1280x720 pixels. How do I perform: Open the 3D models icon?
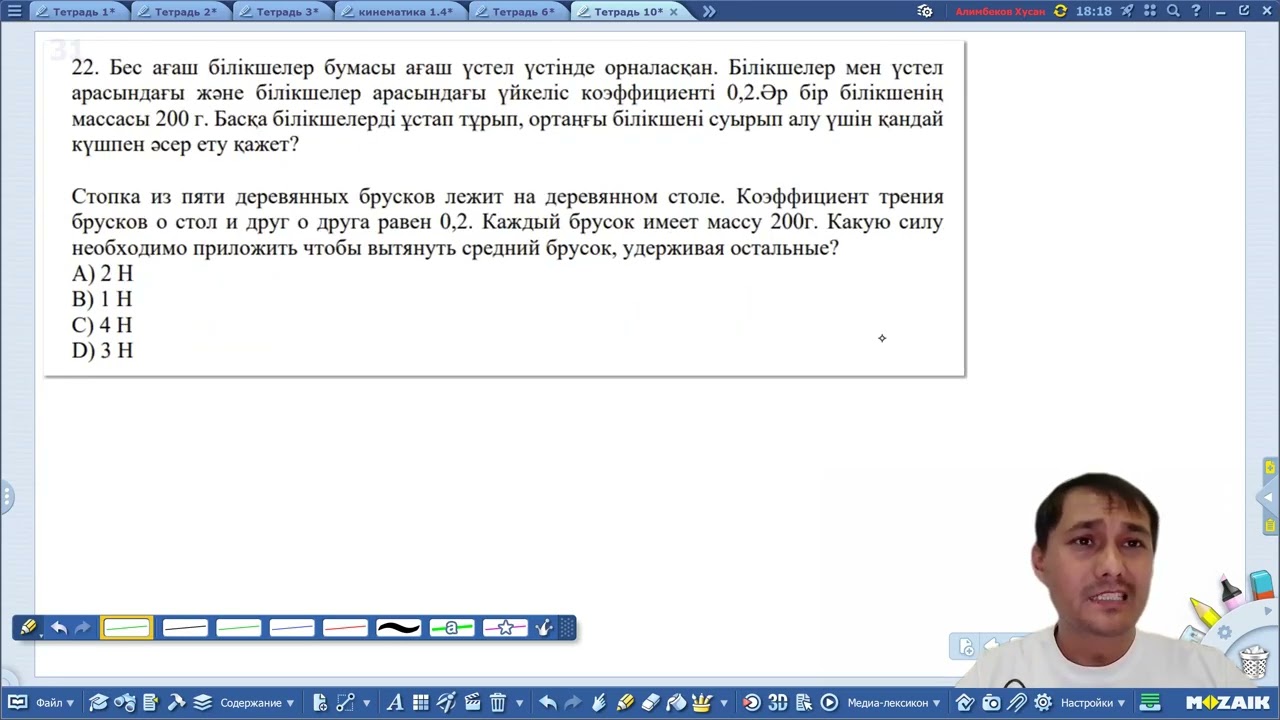[x=778, y=703]
